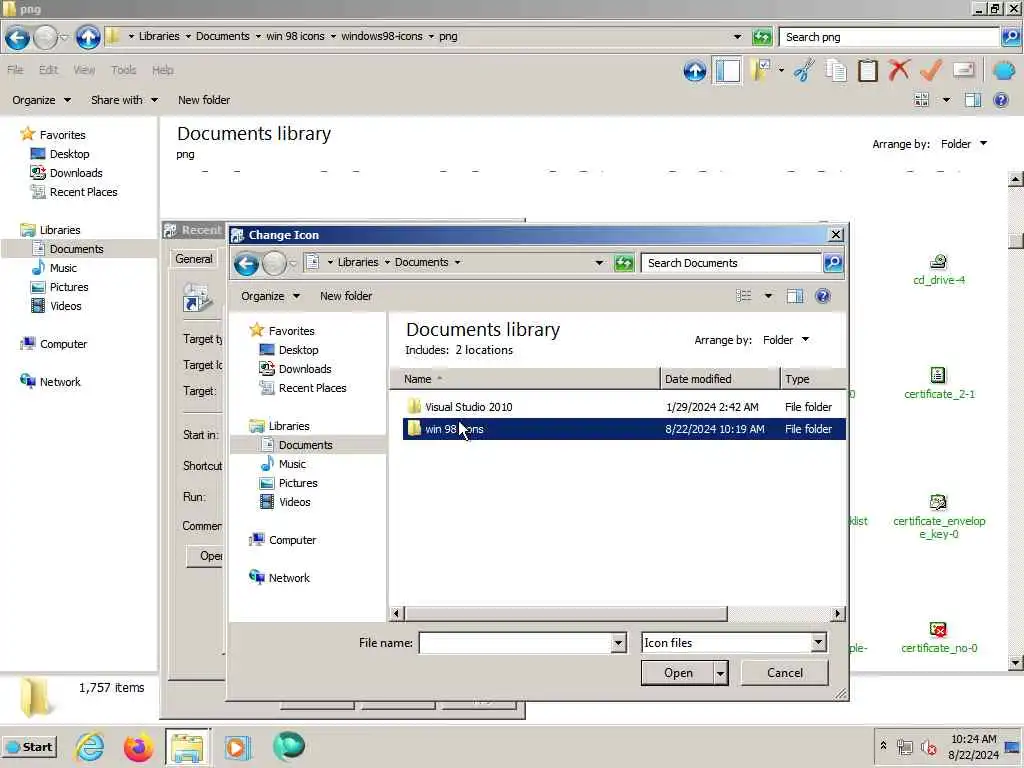Click Cut scissors icon in png toolbar
Image resolution: width=1024 pixels, height=768 pixels.
click(804, 71)
